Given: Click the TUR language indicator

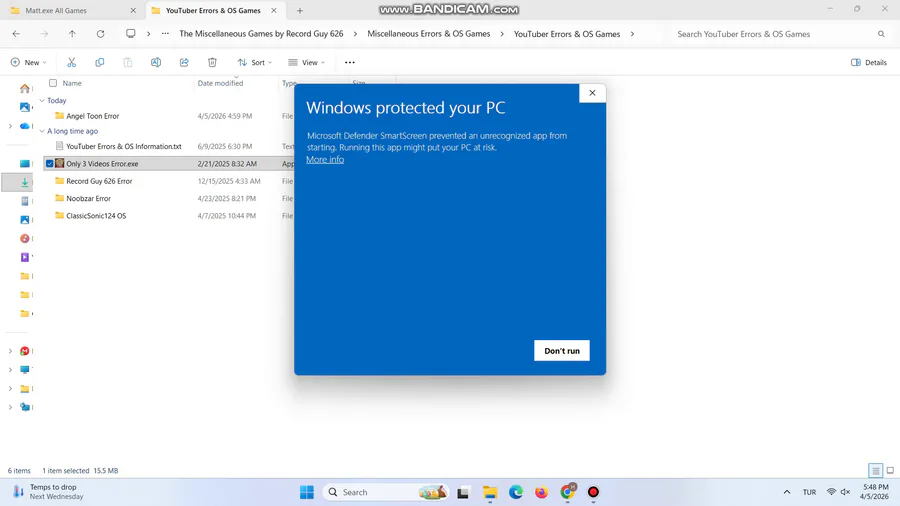Looking at the screenshot, I should tap(809, 492).
